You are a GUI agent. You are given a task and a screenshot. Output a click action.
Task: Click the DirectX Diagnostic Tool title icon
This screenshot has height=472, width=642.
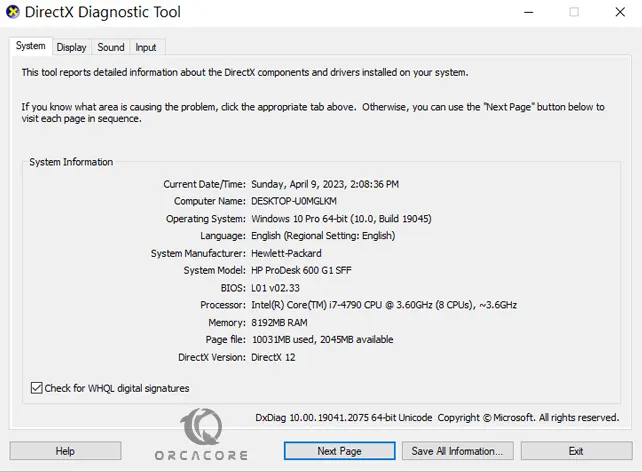(x=13, y=12)
